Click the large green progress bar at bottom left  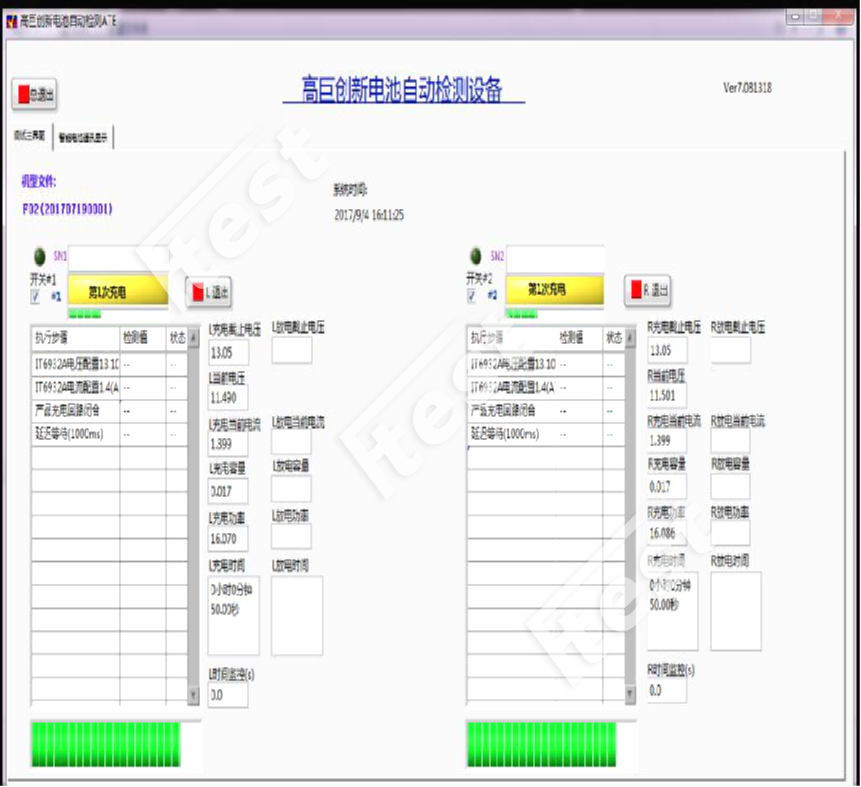pyautogui.click(x=105, y=744)
